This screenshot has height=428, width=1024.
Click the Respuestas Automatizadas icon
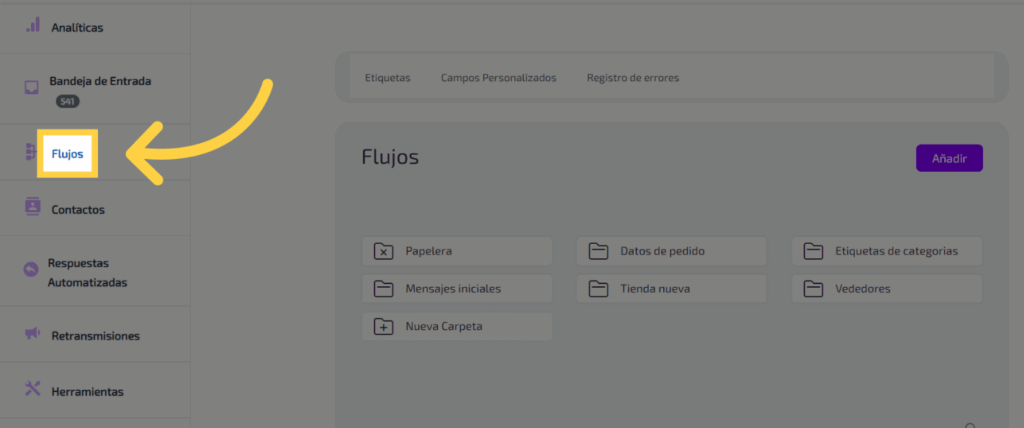[31, 269]
